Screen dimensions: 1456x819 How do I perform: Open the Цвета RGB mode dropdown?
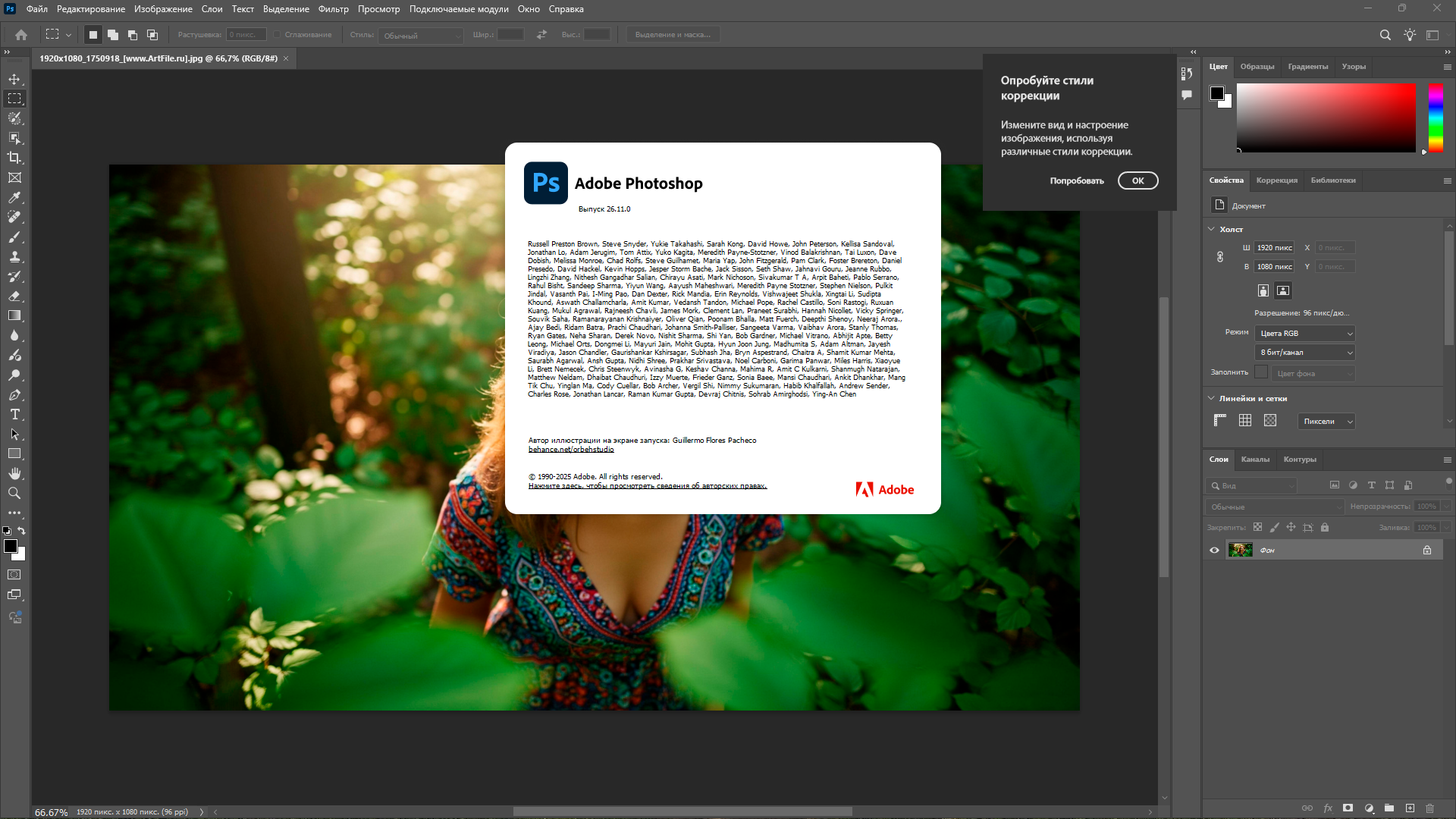pyautogui.click(x=1304, y=333)
